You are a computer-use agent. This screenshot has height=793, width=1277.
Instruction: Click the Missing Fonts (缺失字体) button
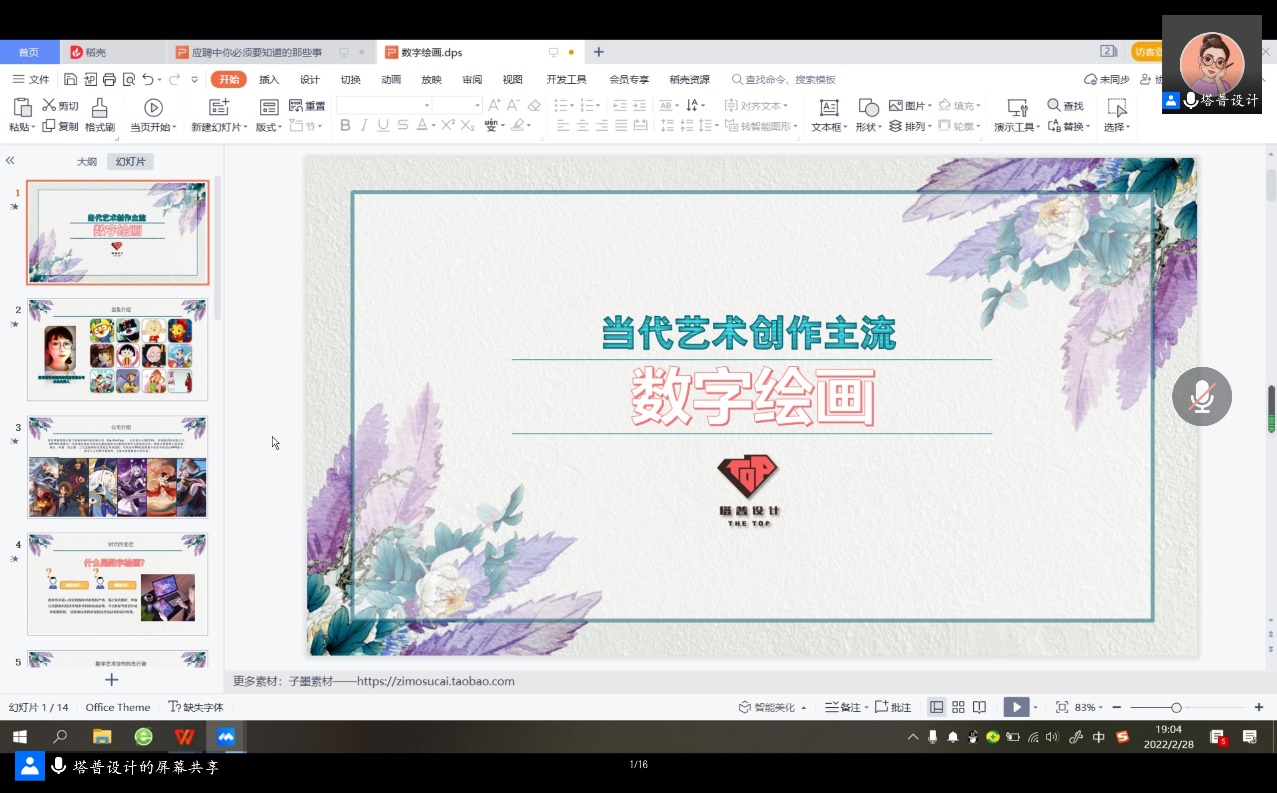pyautogui.click(x=196, y=707)
